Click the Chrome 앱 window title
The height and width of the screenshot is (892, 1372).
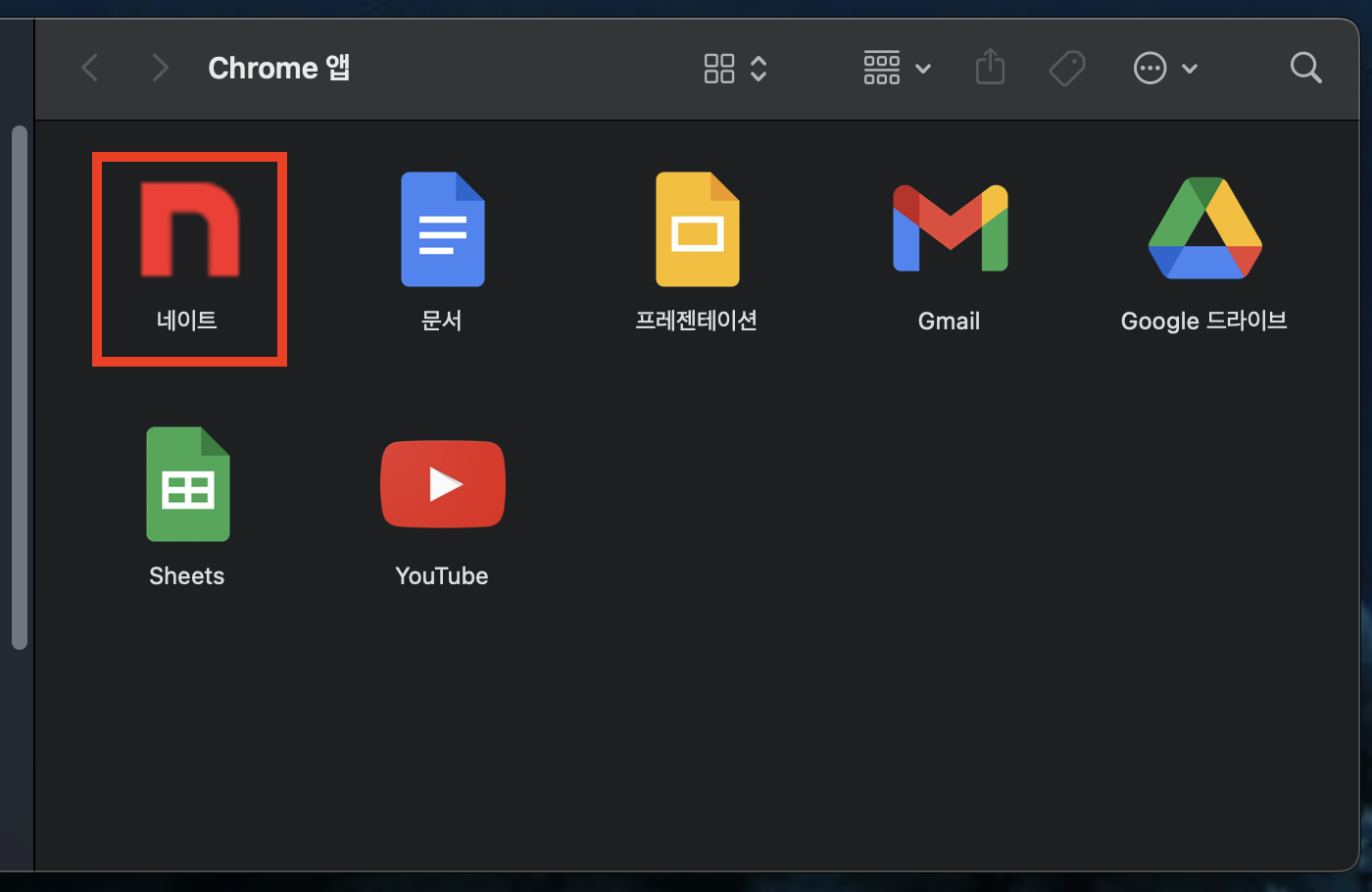click(x=279, y=68)
